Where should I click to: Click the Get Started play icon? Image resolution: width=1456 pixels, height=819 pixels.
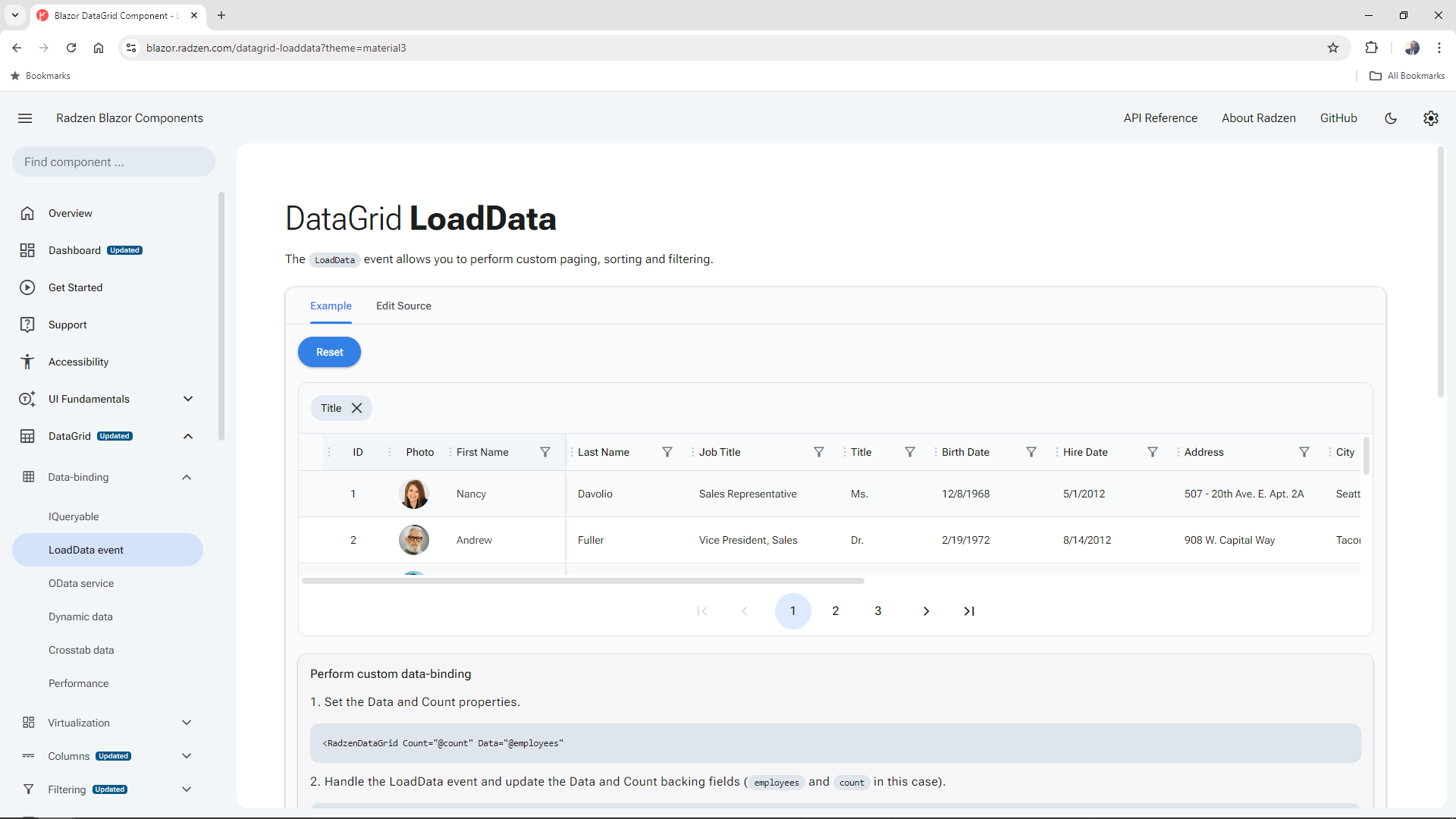pos(27,287)
